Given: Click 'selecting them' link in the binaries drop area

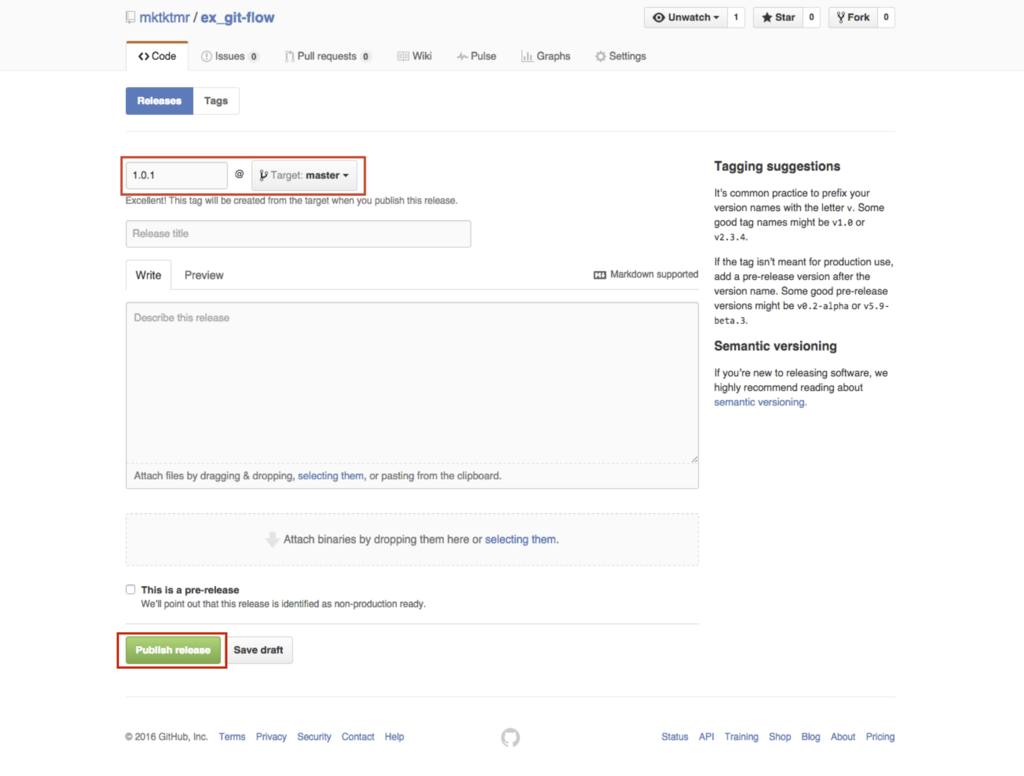Looking at the screenshot, I should [520, 540].
